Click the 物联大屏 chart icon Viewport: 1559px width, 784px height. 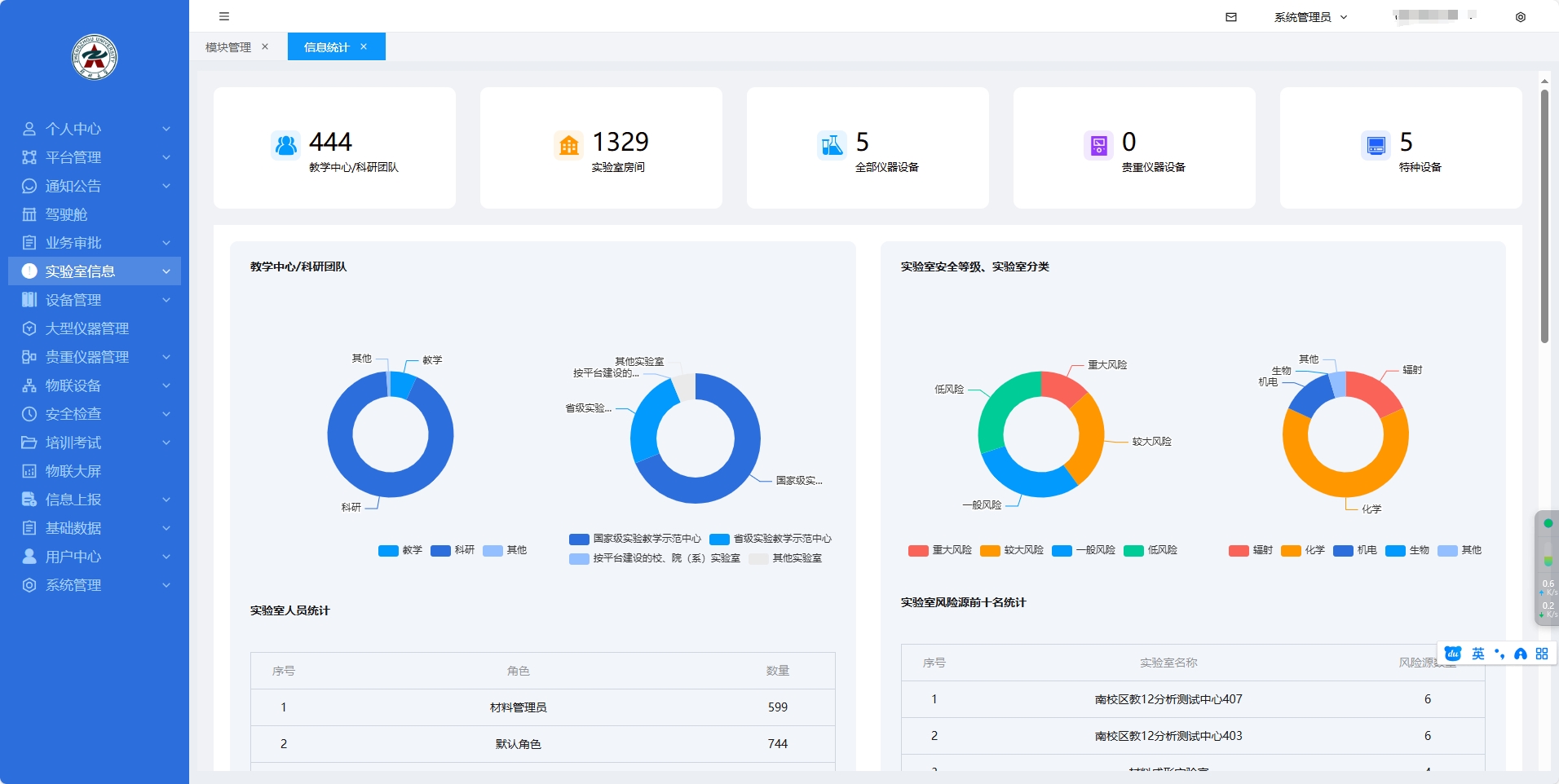pyautogui.click(x=29, y=471)
